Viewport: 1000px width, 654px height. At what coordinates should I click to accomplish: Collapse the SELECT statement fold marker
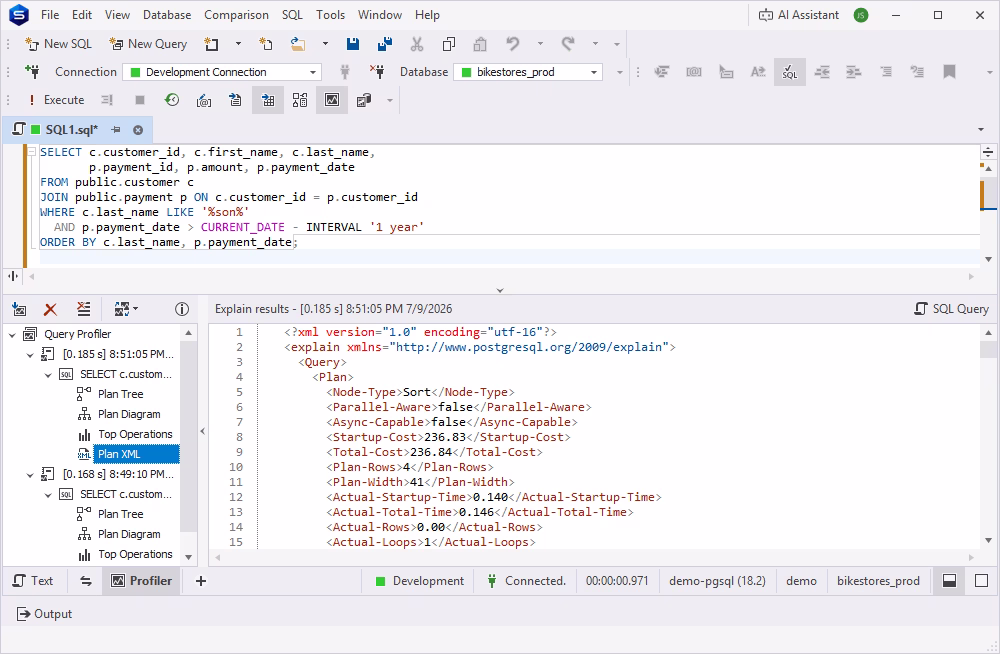pyautogui.click(x=31, y=152)
